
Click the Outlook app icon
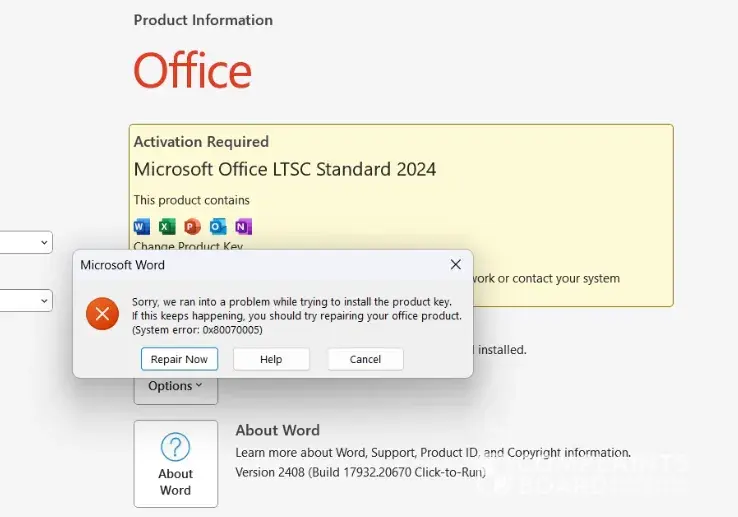pos(218,226)
